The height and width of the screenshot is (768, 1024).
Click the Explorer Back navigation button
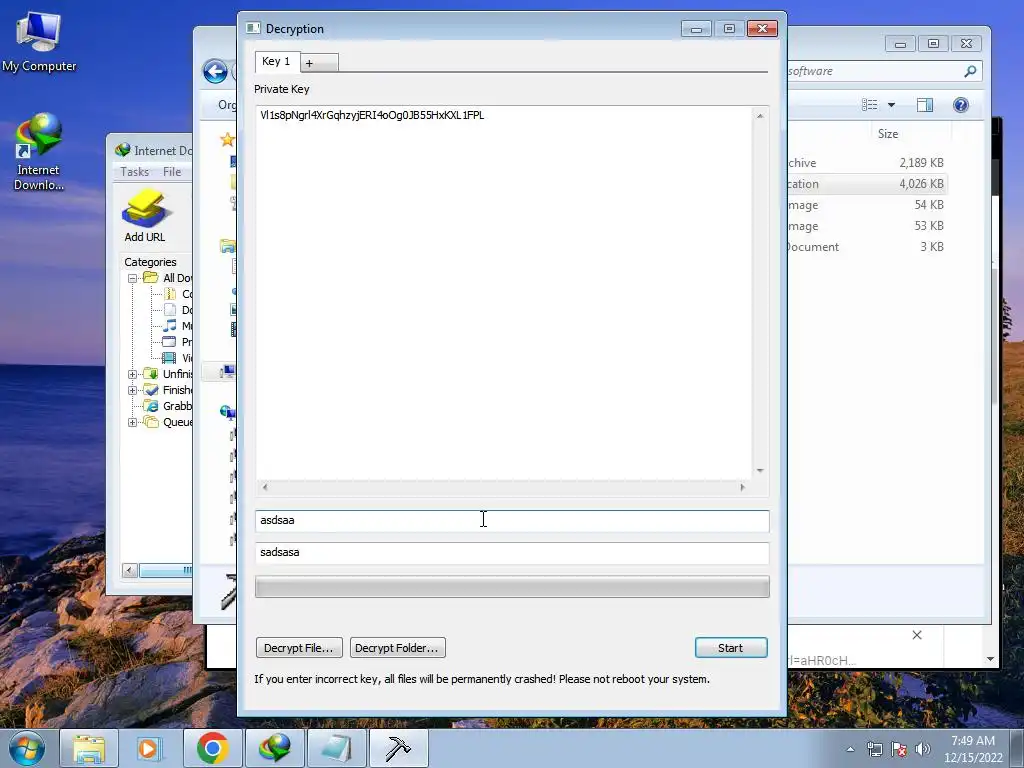(215, 71)
